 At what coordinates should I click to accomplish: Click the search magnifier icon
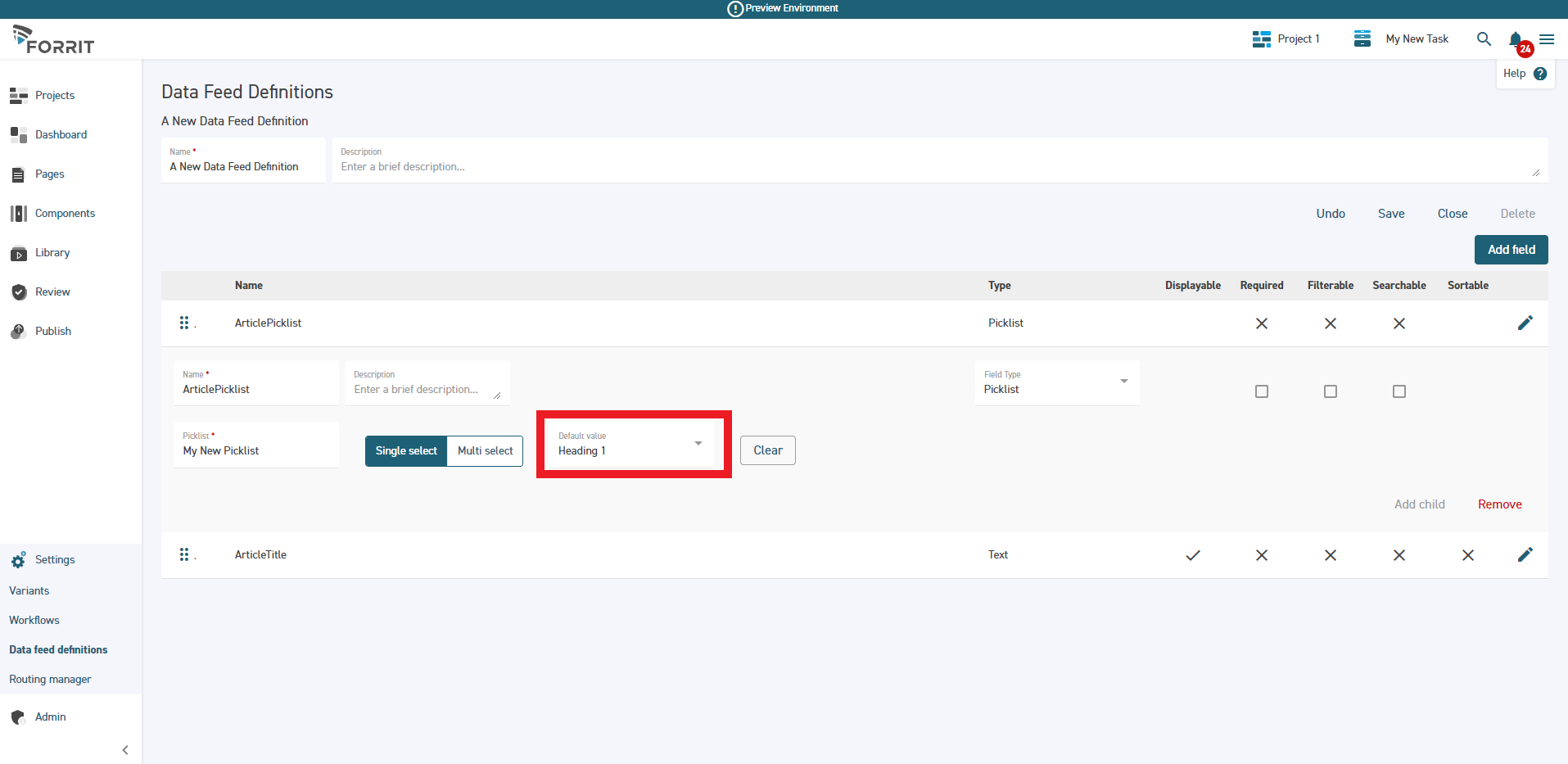[x=1483, y=38]
